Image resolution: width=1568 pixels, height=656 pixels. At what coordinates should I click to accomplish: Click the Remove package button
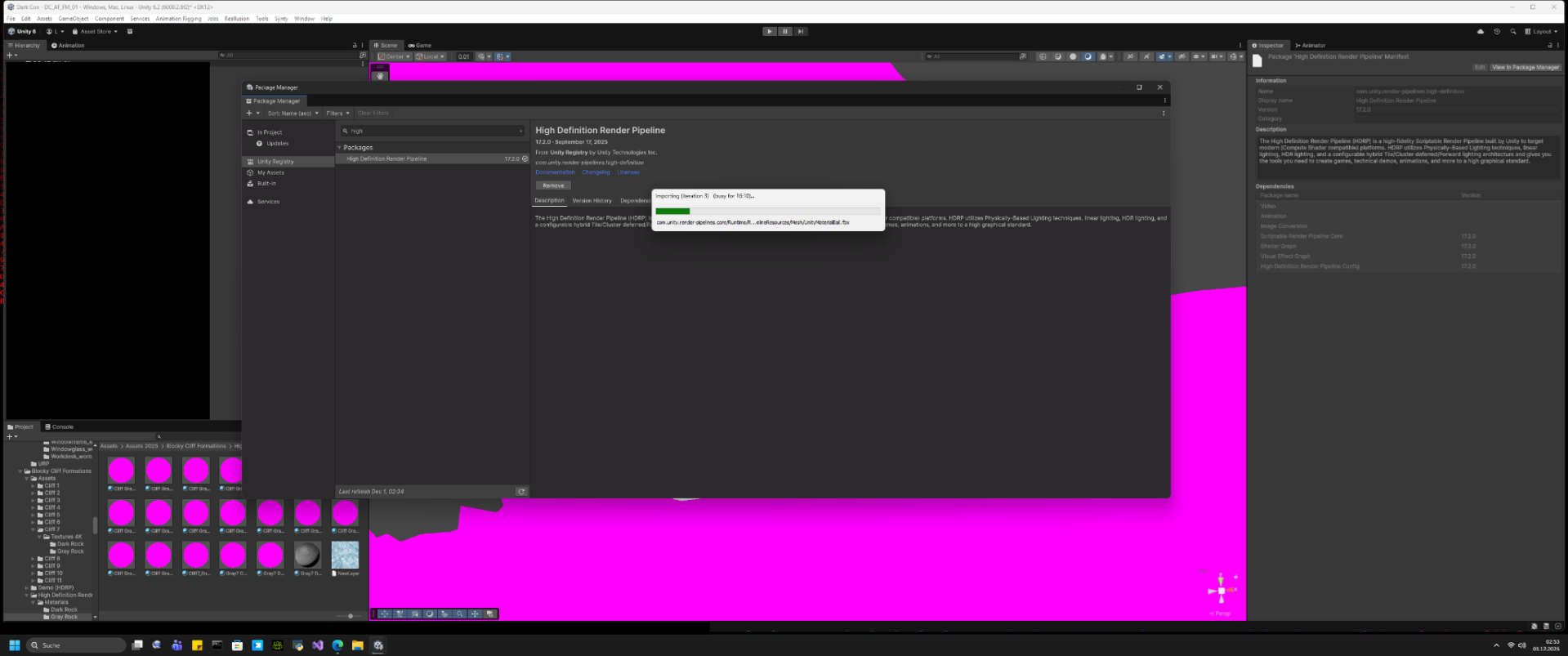point(553,185)
